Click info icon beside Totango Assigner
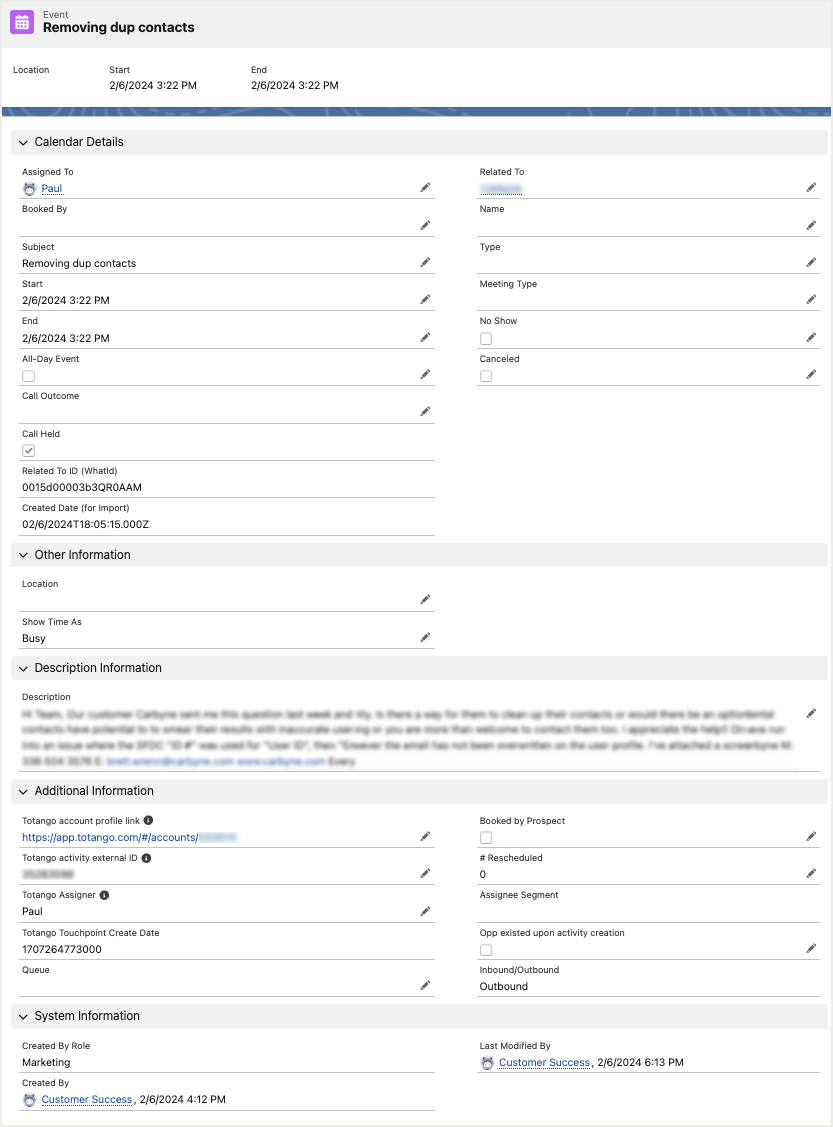 pos(105,896)
